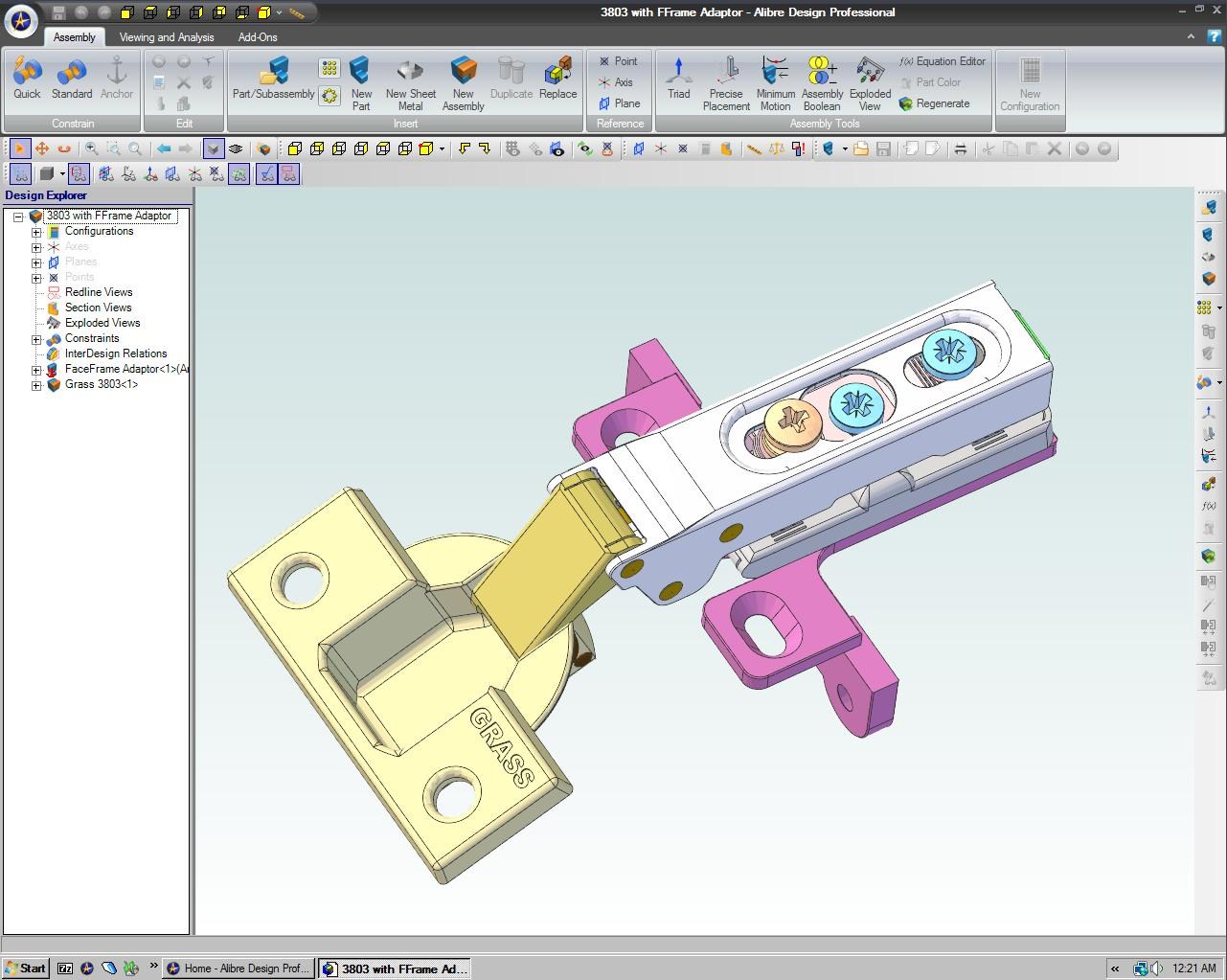
Task: Activate the Triad tool
Action: (x=679, y=79)
